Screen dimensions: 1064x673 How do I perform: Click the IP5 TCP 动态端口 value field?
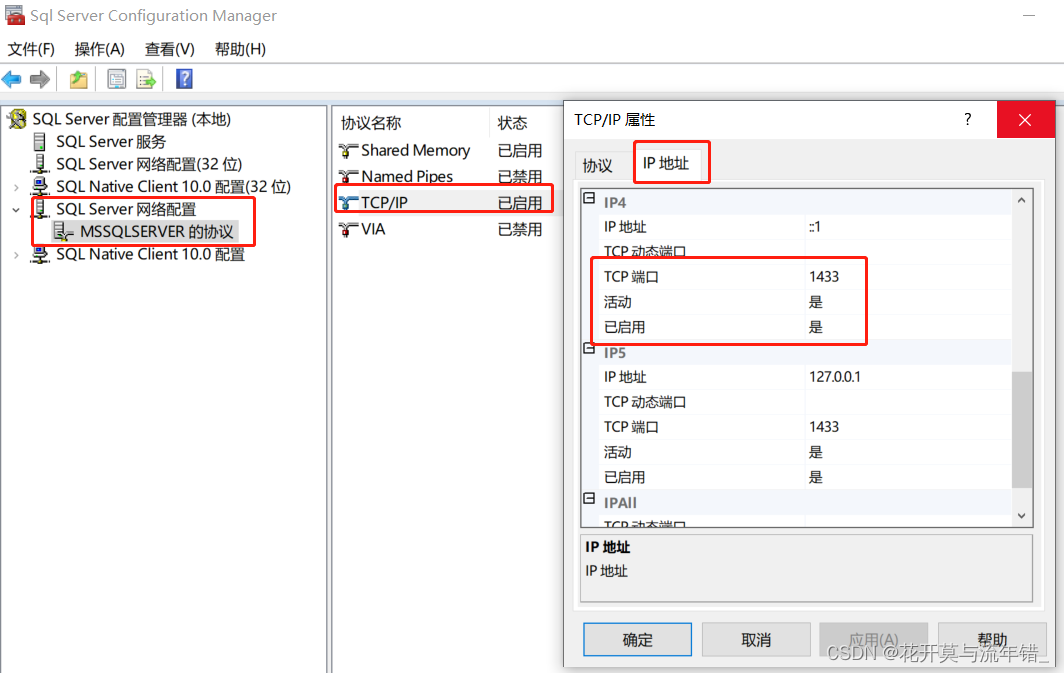pos(908,402)
